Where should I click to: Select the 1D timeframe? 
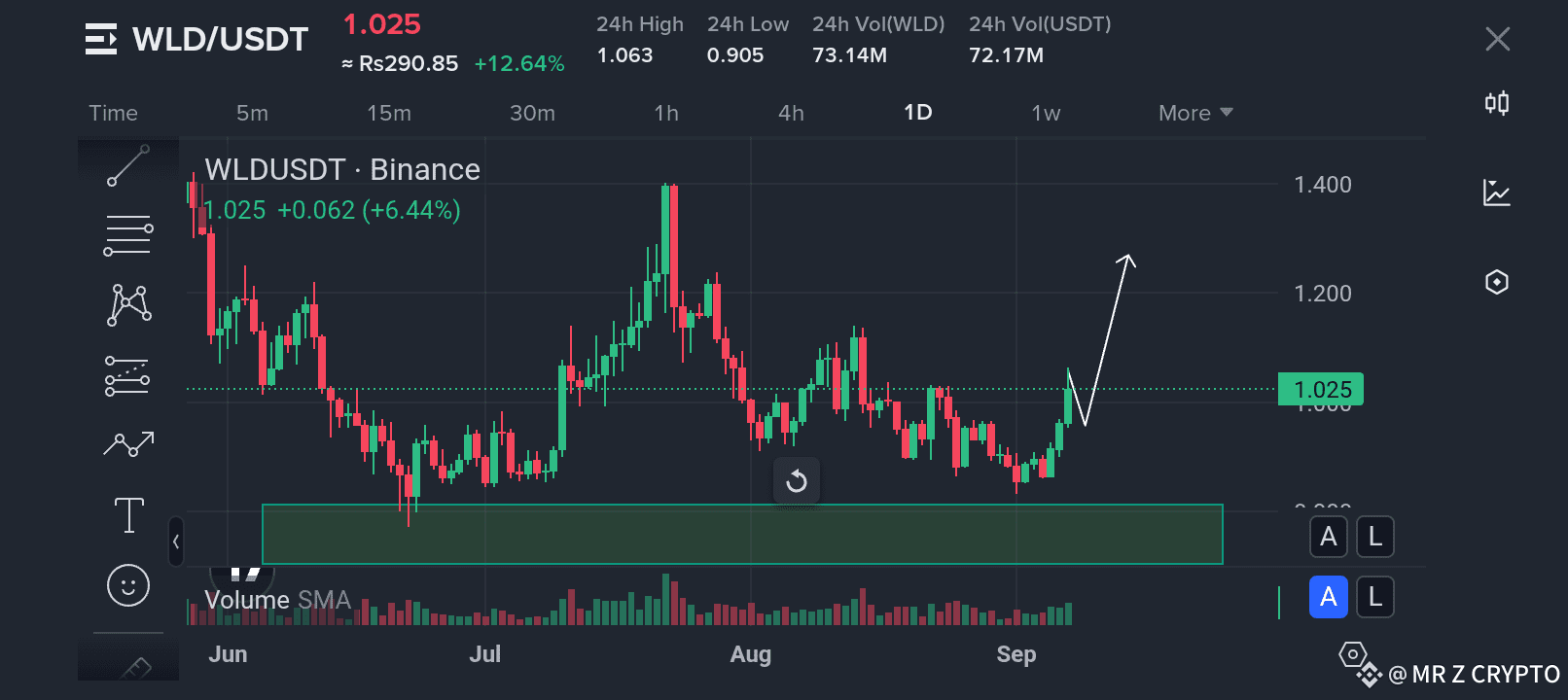(918, 113)
